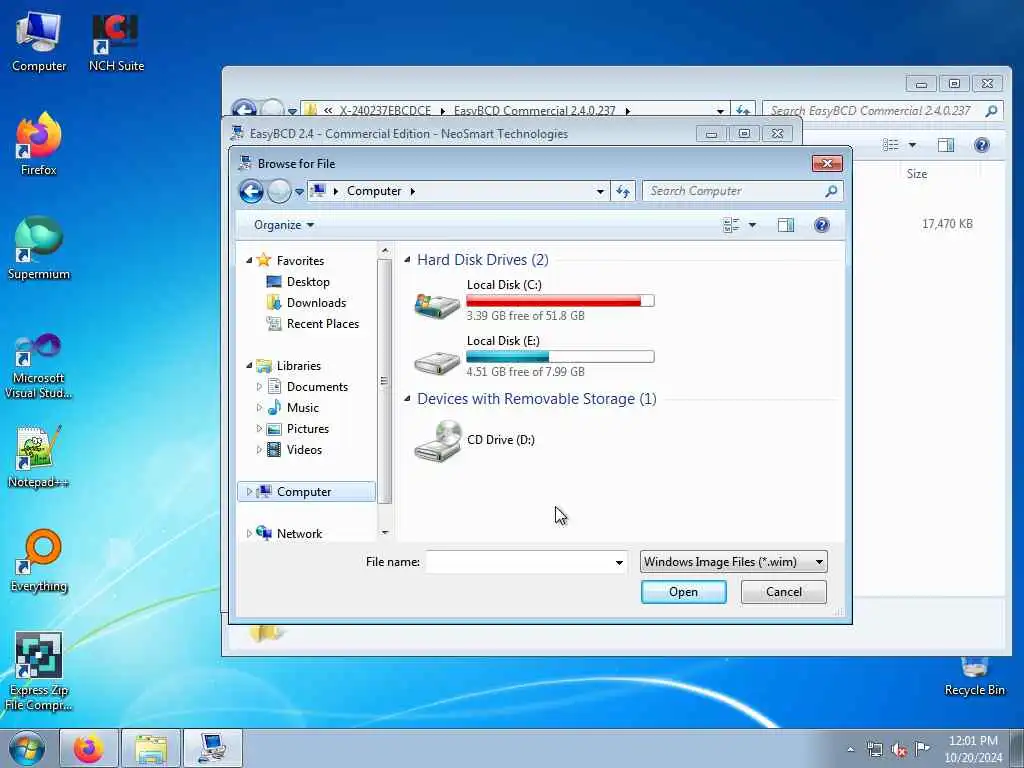Open the address bar previous locations dropdown
This screenshot has width=1024, height=768.
[x=600, y=192]
